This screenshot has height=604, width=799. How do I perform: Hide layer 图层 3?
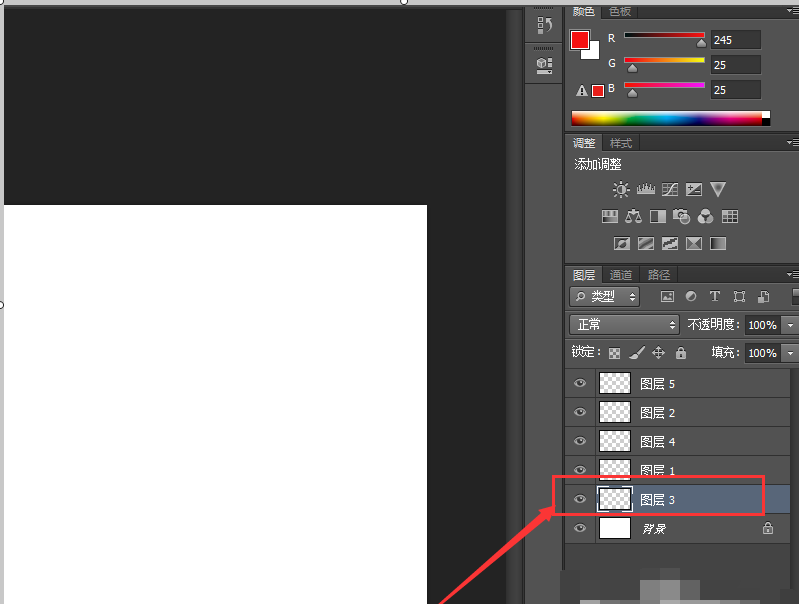click(580, 499)
